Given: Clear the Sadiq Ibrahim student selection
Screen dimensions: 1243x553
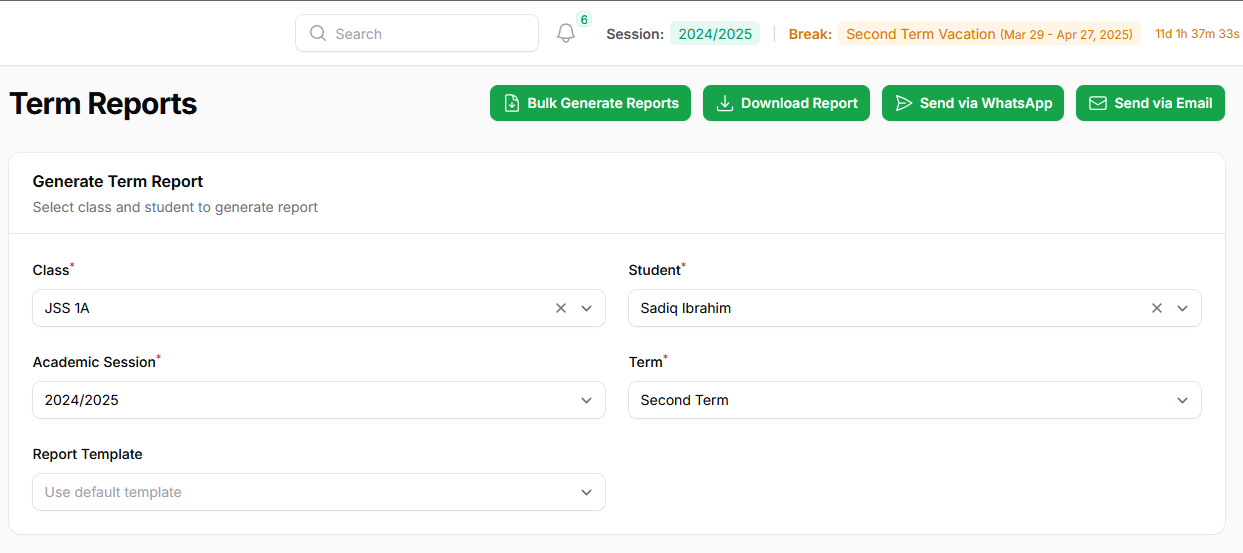Looking at the screenshot, I should click(x=1157, y=308).
